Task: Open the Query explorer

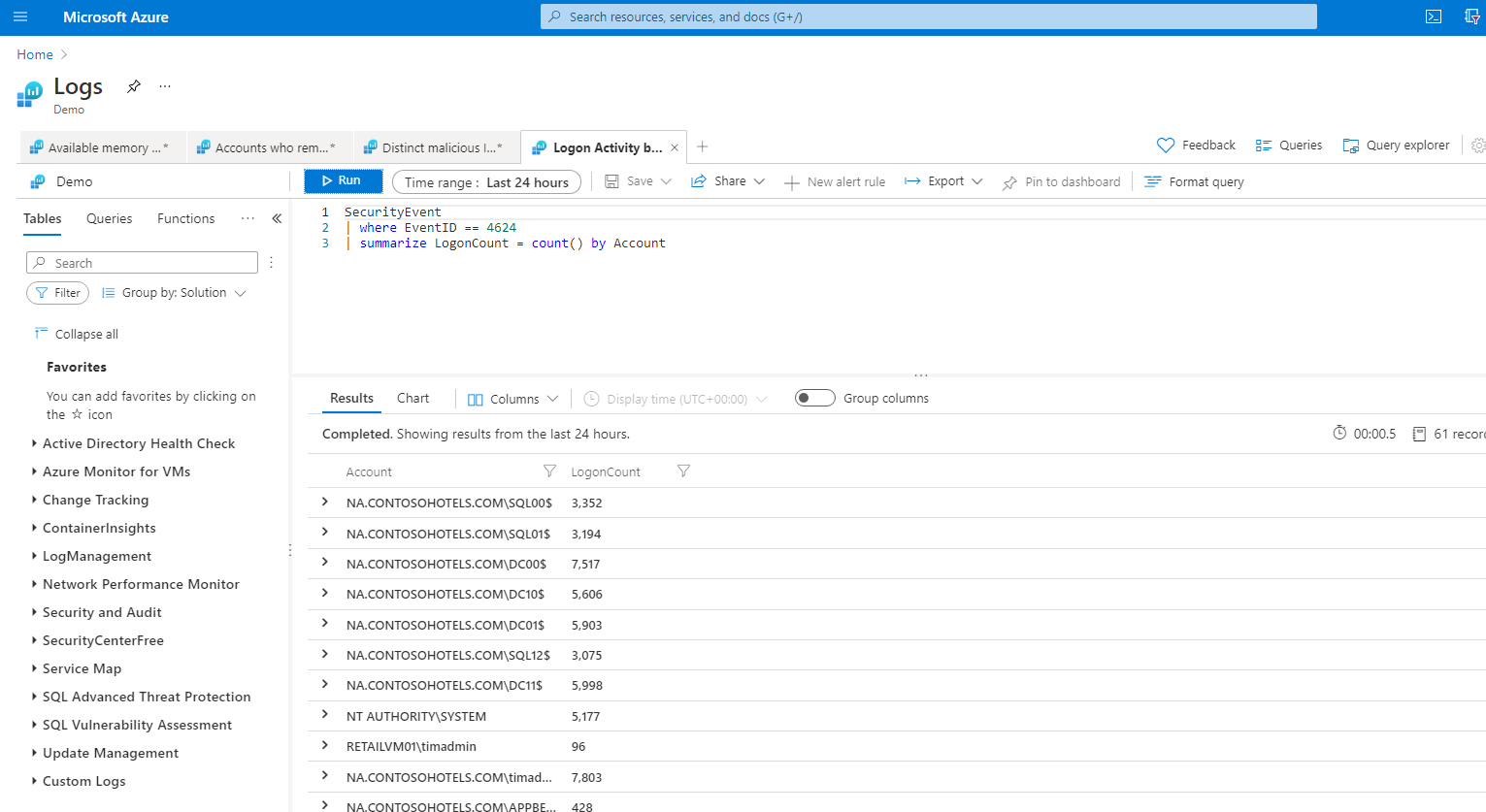Action: pos(1395,144)
